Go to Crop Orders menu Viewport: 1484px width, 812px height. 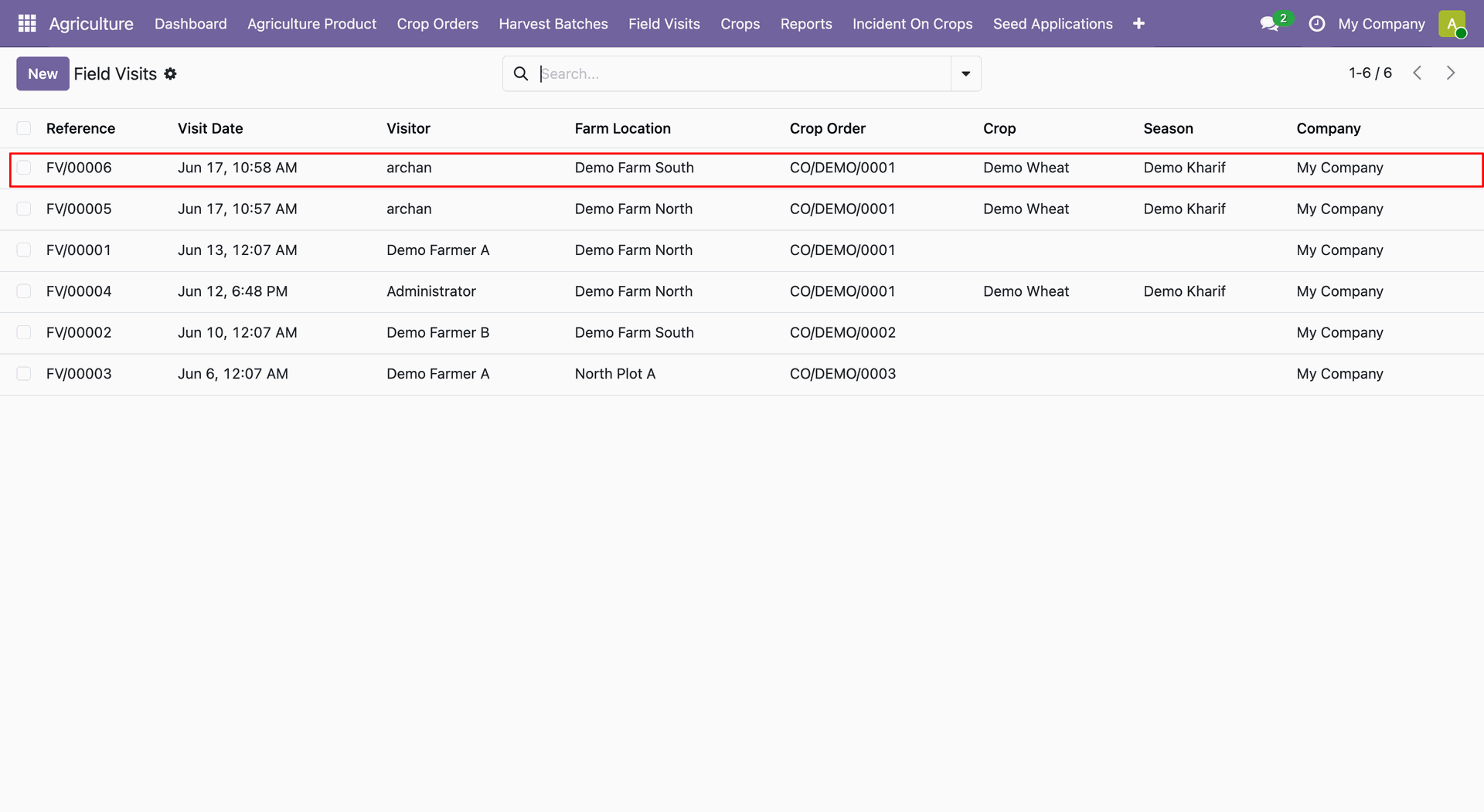[437, 24]
